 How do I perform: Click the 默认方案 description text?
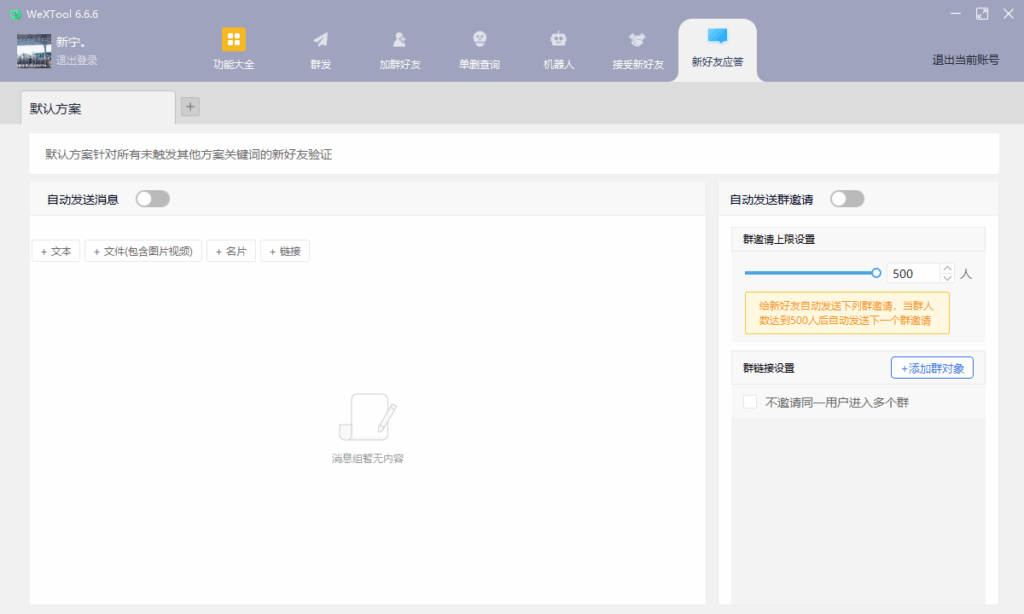(189, 154)
